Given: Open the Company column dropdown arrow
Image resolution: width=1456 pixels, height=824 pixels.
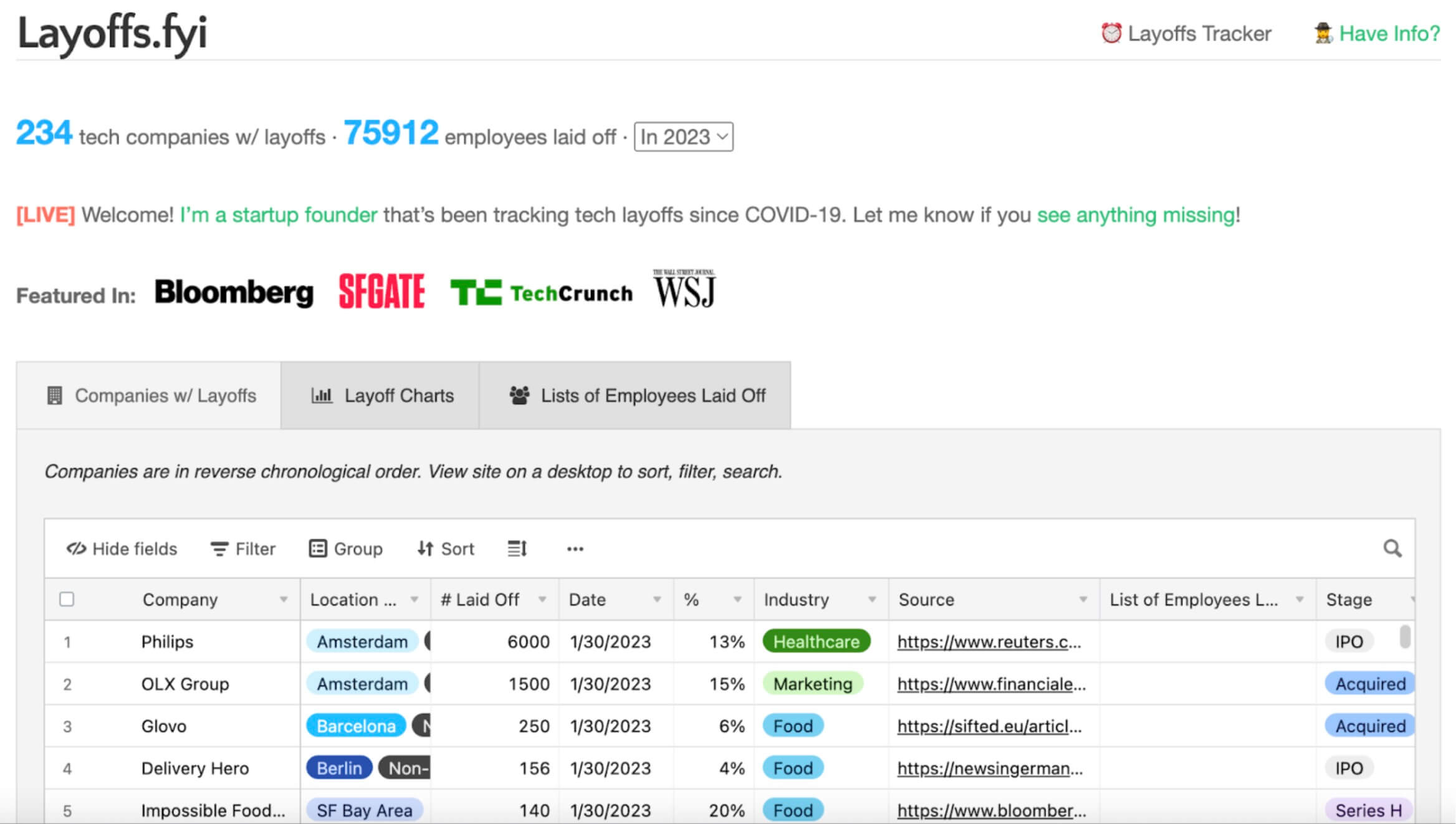Looking at the screenshot, I should click(284, 599).
